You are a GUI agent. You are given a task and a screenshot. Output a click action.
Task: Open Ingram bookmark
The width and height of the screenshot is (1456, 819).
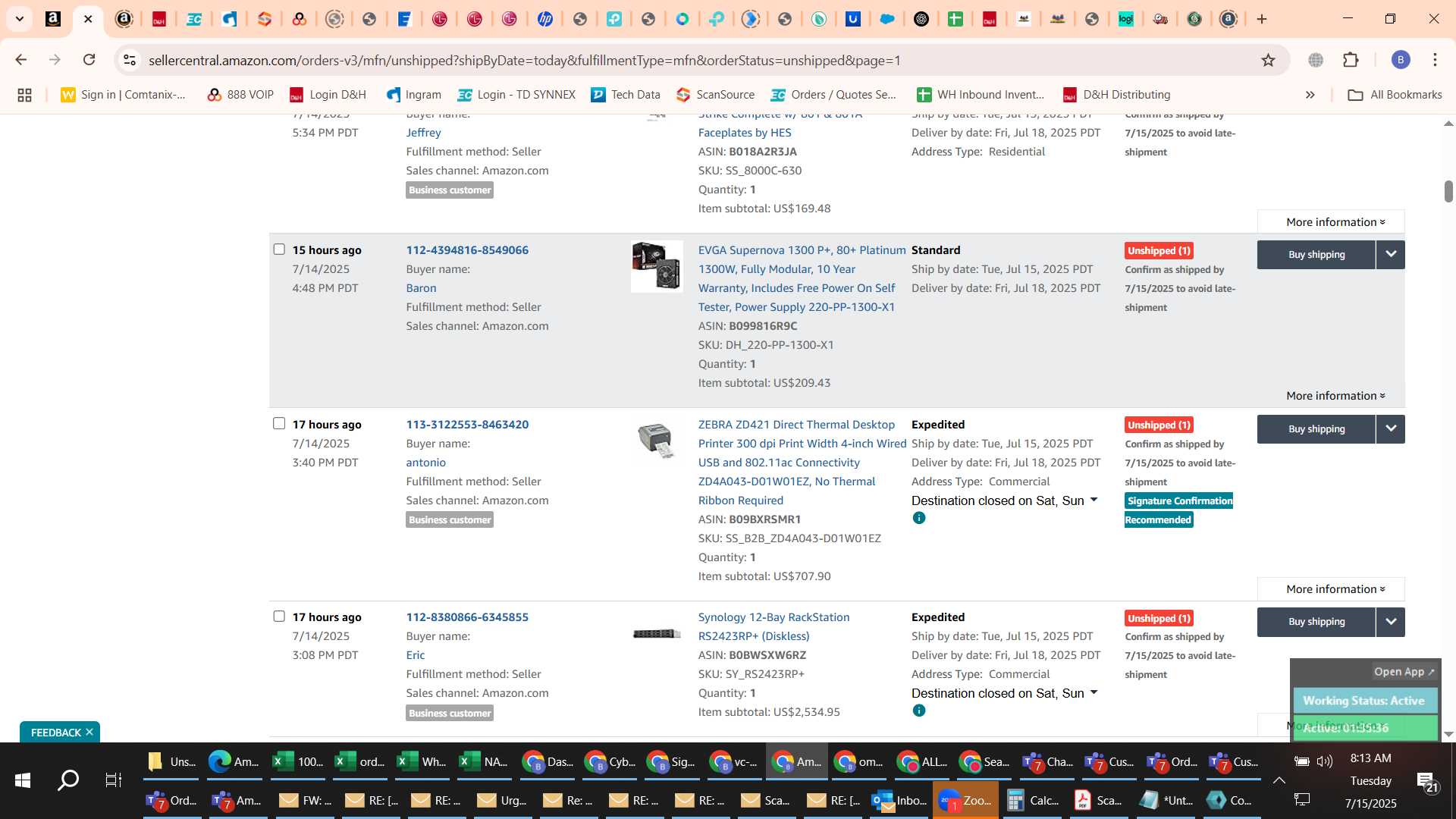point(414,95)
